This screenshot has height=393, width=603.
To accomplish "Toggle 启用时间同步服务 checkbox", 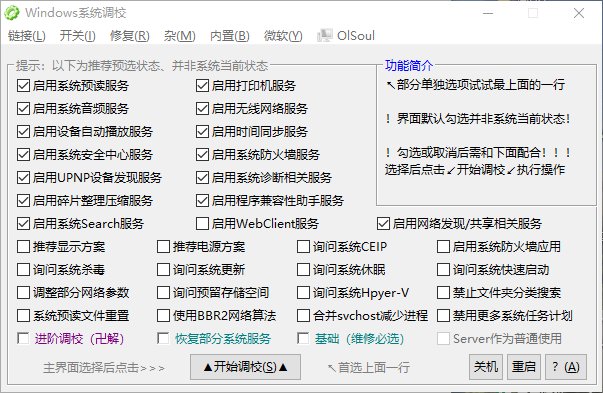I will pos(202,132).
